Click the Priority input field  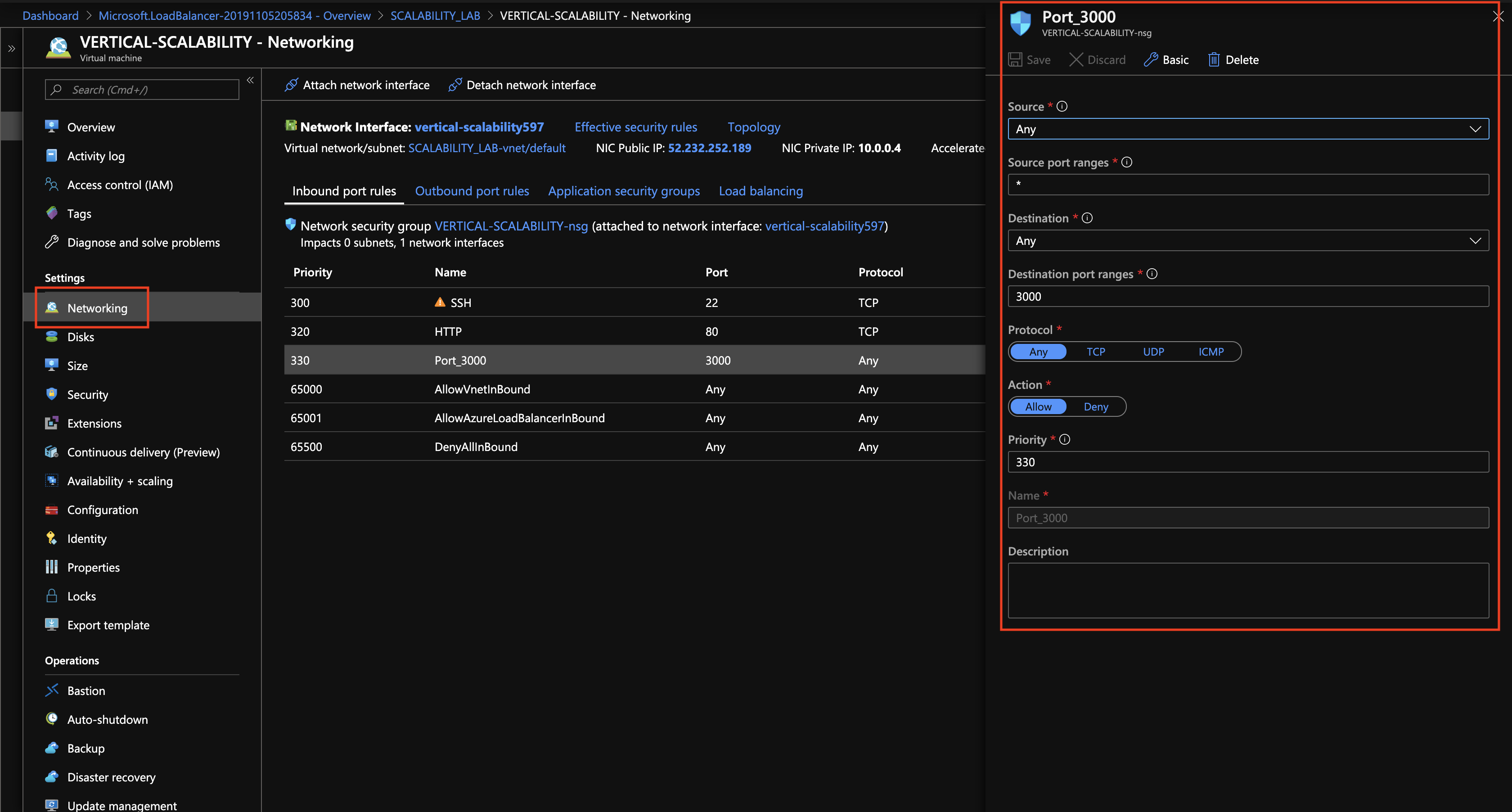click(x=1248, y=462)
